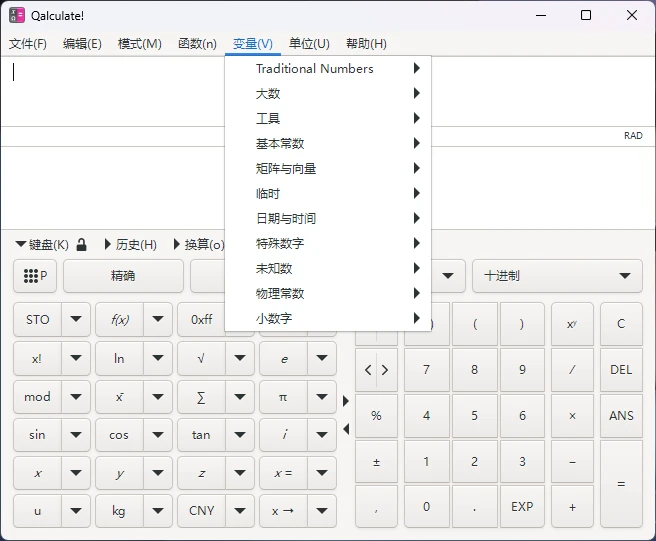Click the digit 7 key

(x=426, y=369)
